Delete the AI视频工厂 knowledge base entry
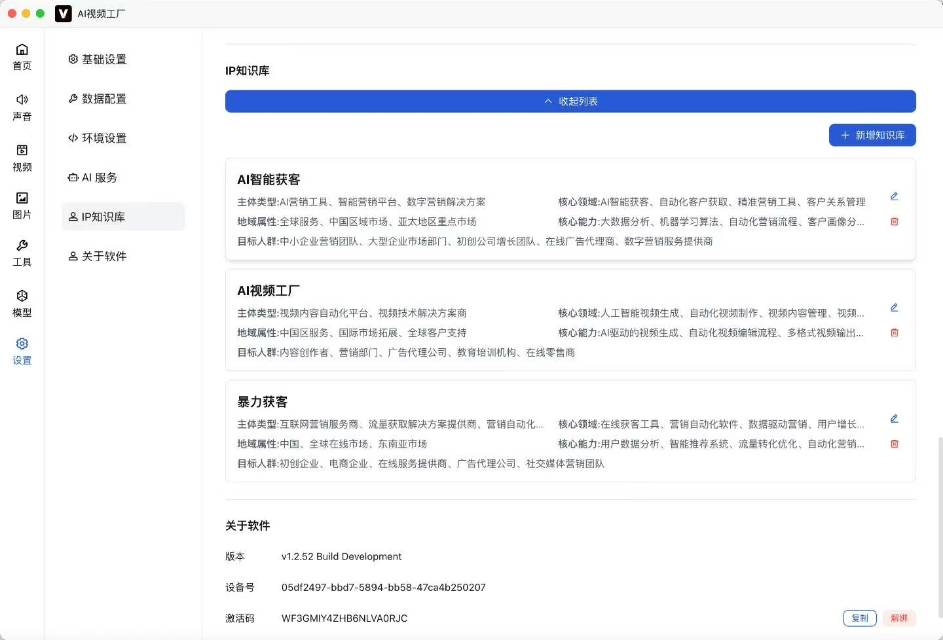 (x=894, y=333)
